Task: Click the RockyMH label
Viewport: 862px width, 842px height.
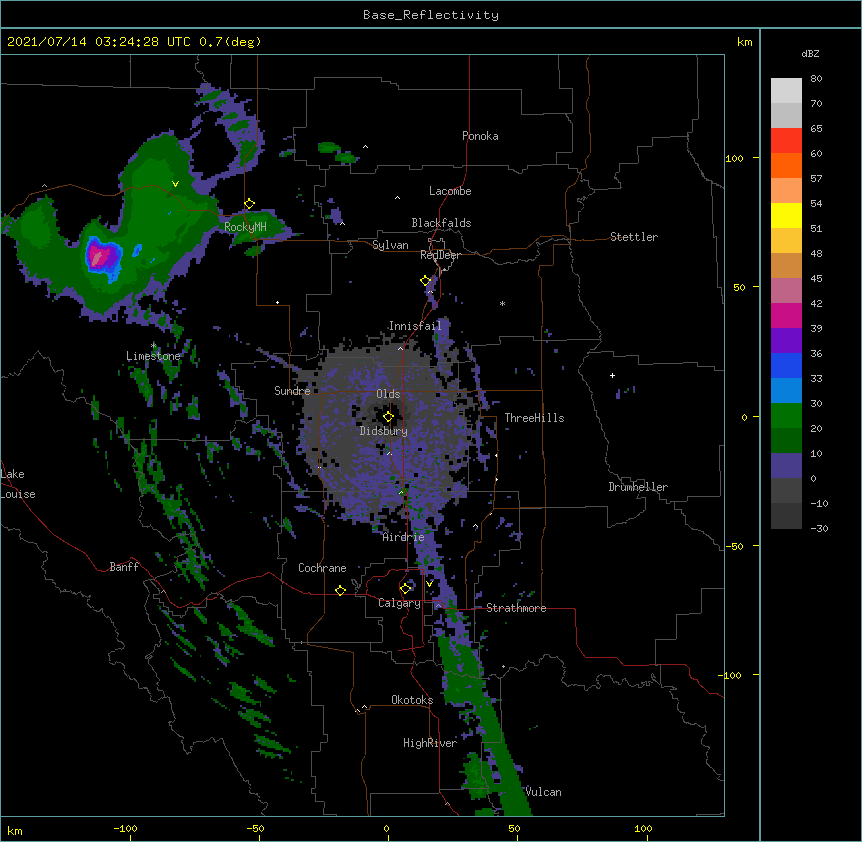Action: pos(245,226)
